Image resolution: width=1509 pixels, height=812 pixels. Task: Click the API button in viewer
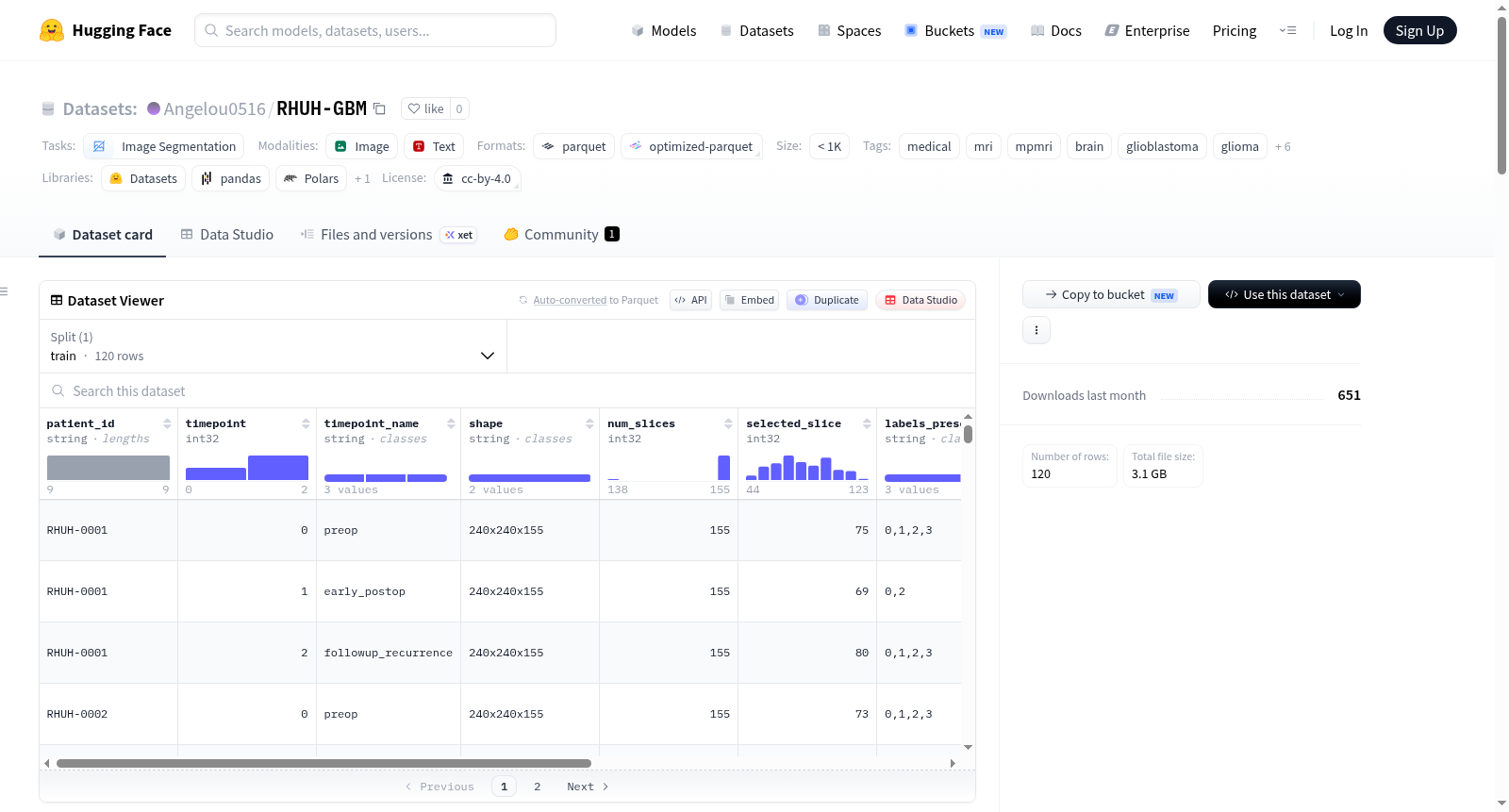pos(690,300)
